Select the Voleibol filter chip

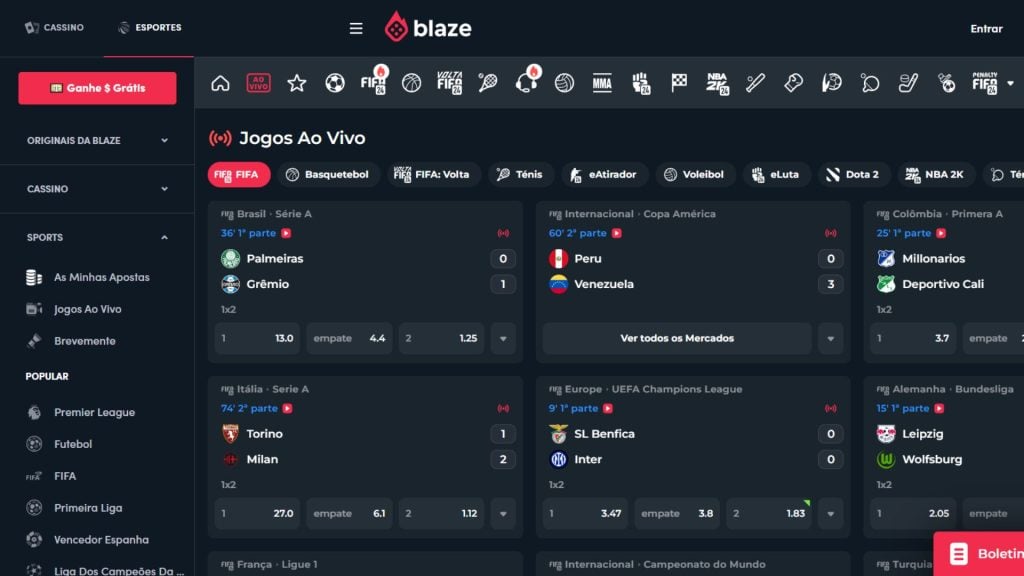(x=695, y=174)
